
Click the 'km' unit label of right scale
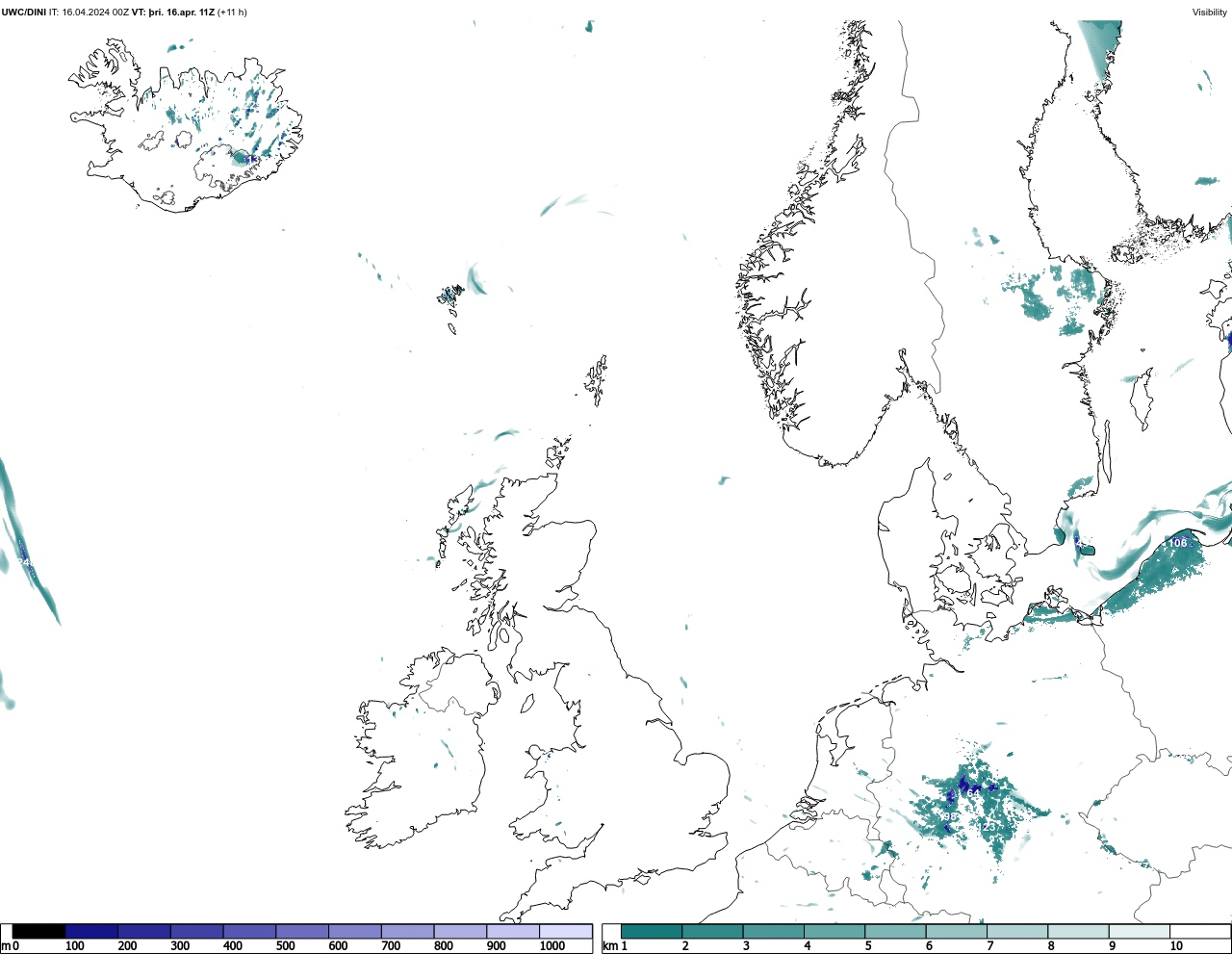[610, 946]
